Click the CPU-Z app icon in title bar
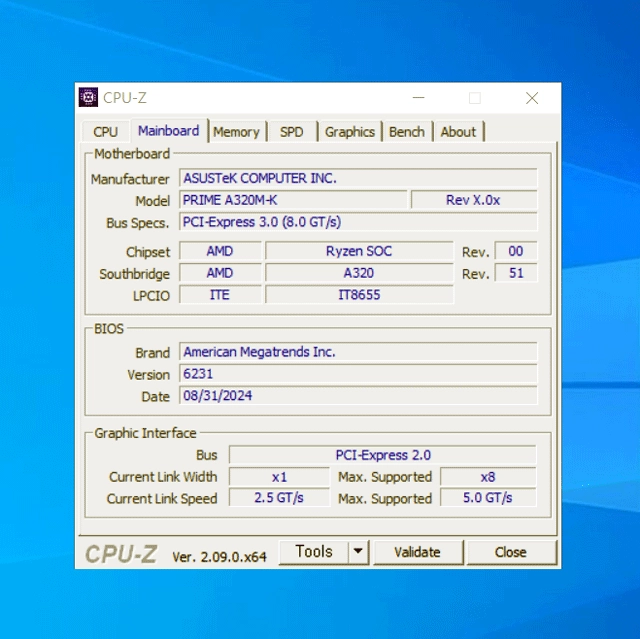640x639 pixels. pyautogui.click(x=88, y=97)
